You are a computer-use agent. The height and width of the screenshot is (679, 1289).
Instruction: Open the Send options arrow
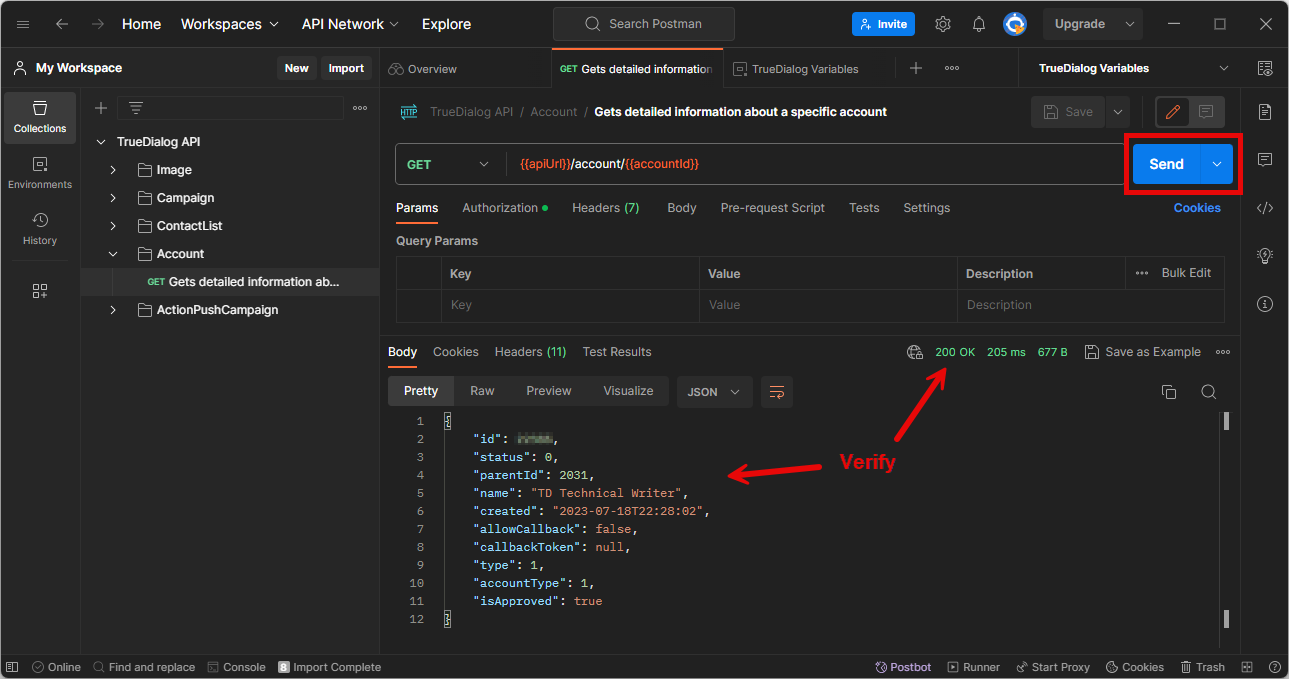(1217, 164)
